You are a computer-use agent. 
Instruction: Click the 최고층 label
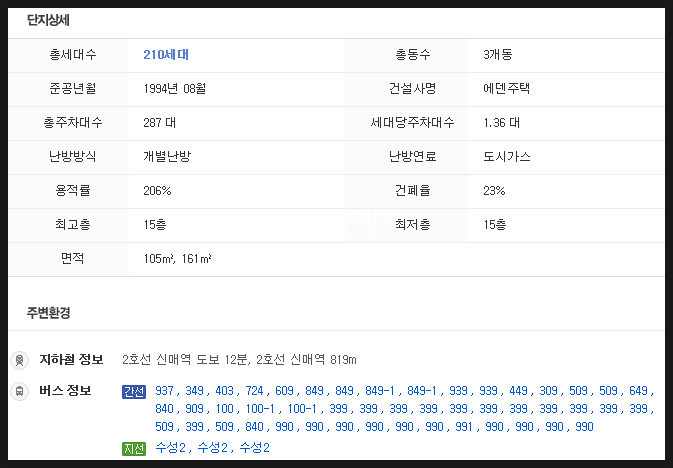[73, 225]
